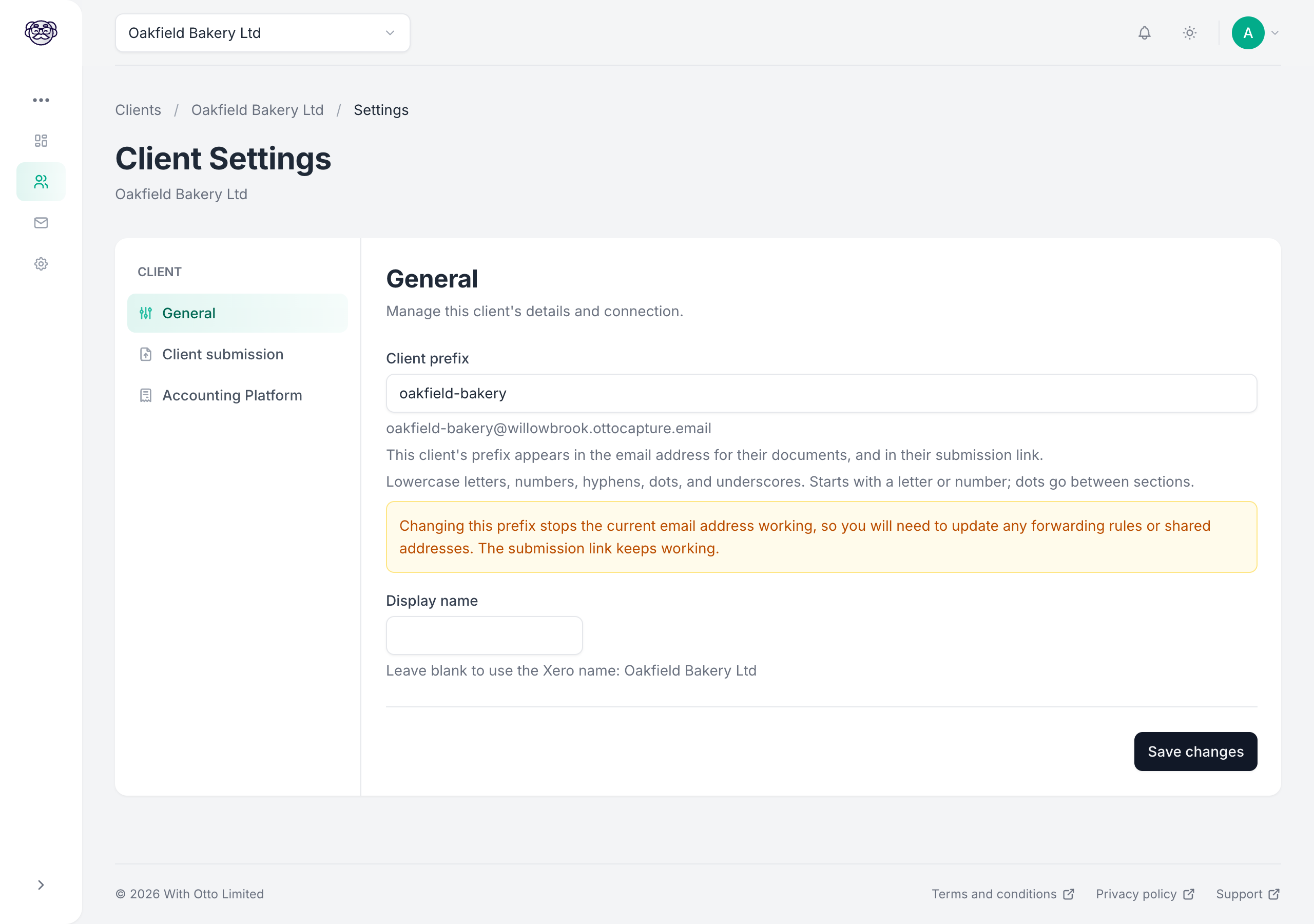Select the General settings tab
This screenshot has height=924, width=1314.
[x=238, y=313]
